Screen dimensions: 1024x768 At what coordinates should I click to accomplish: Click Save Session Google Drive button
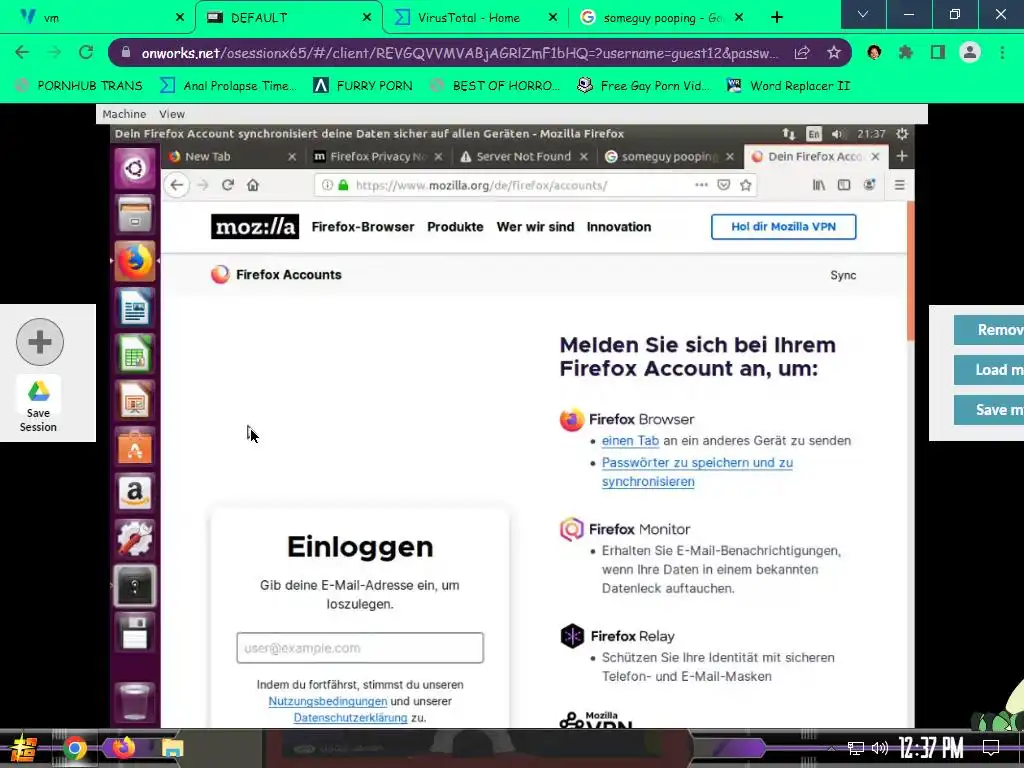click(x=39, y=406)
